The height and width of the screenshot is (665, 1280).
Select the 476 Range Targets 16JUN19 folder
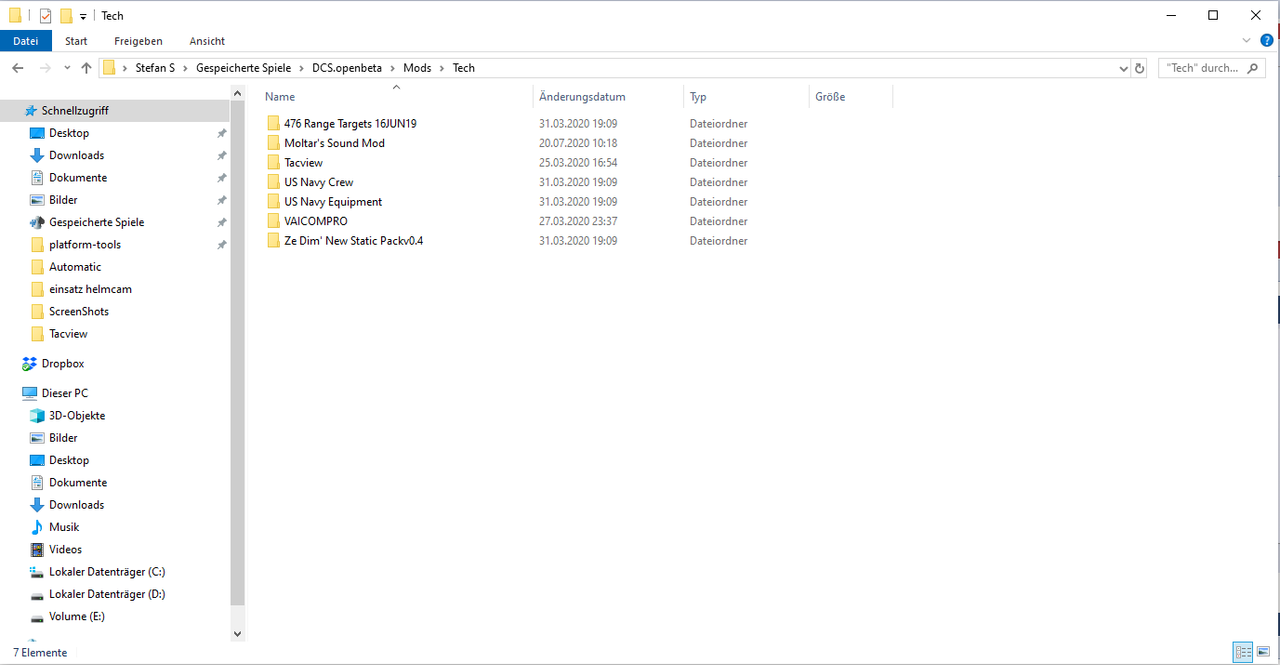350,124
